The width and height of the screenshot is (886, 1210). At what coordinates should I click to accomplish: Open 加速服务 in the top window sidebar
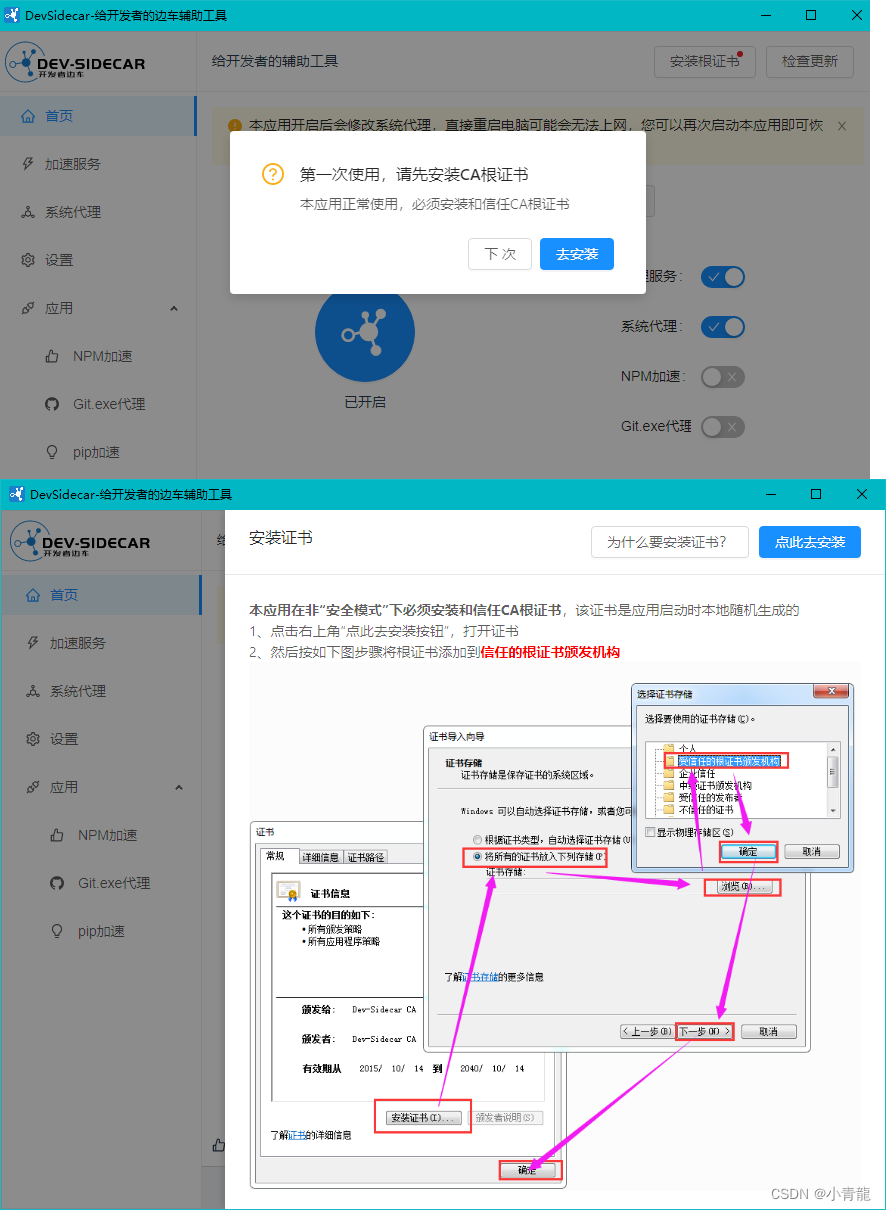pyautogui.click(x=73, y=164)
